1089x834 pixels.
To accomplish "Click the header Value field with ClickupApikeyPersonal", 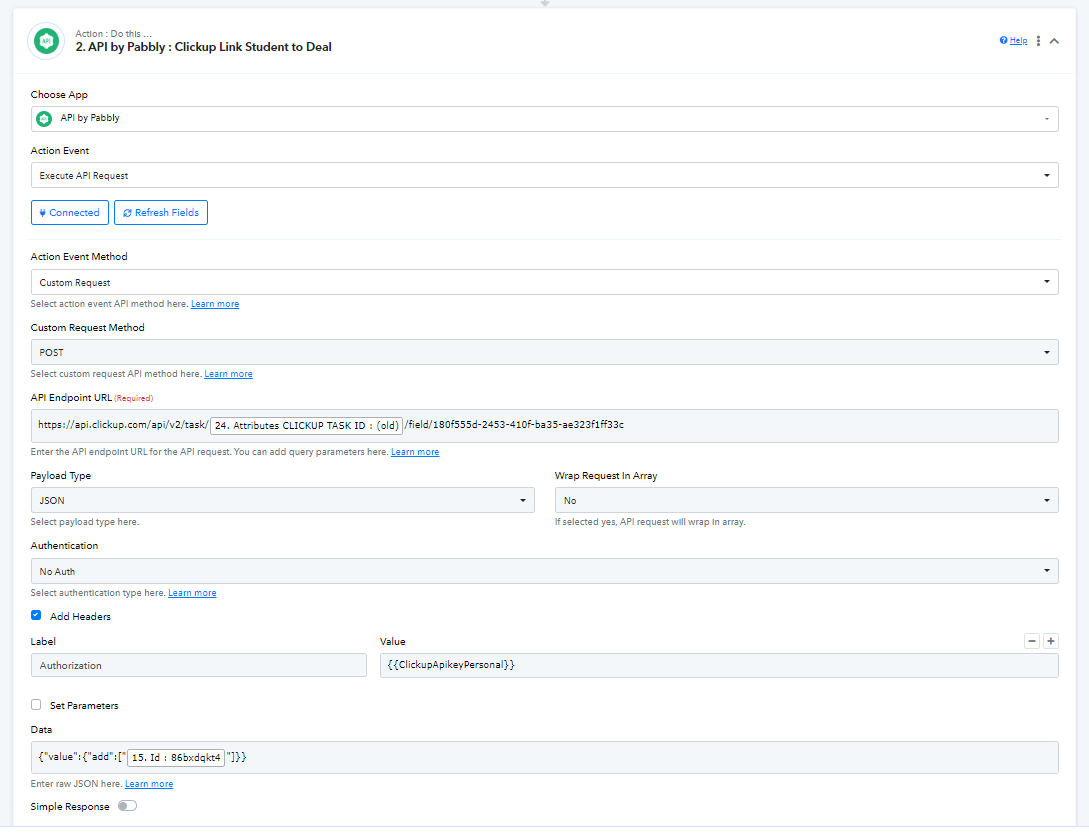I will (719, 665).
